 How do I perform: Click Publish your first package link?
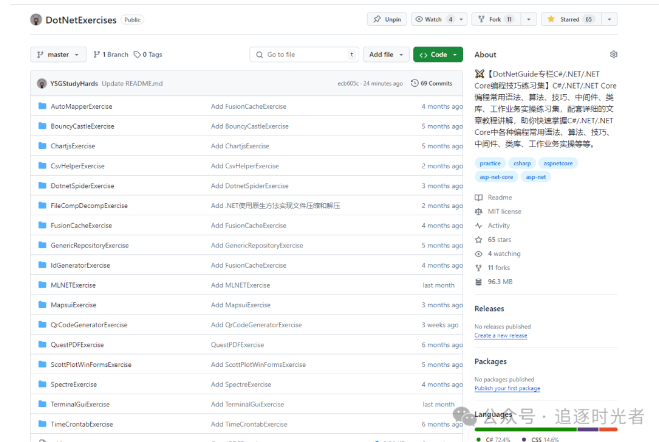coord(507,389)
